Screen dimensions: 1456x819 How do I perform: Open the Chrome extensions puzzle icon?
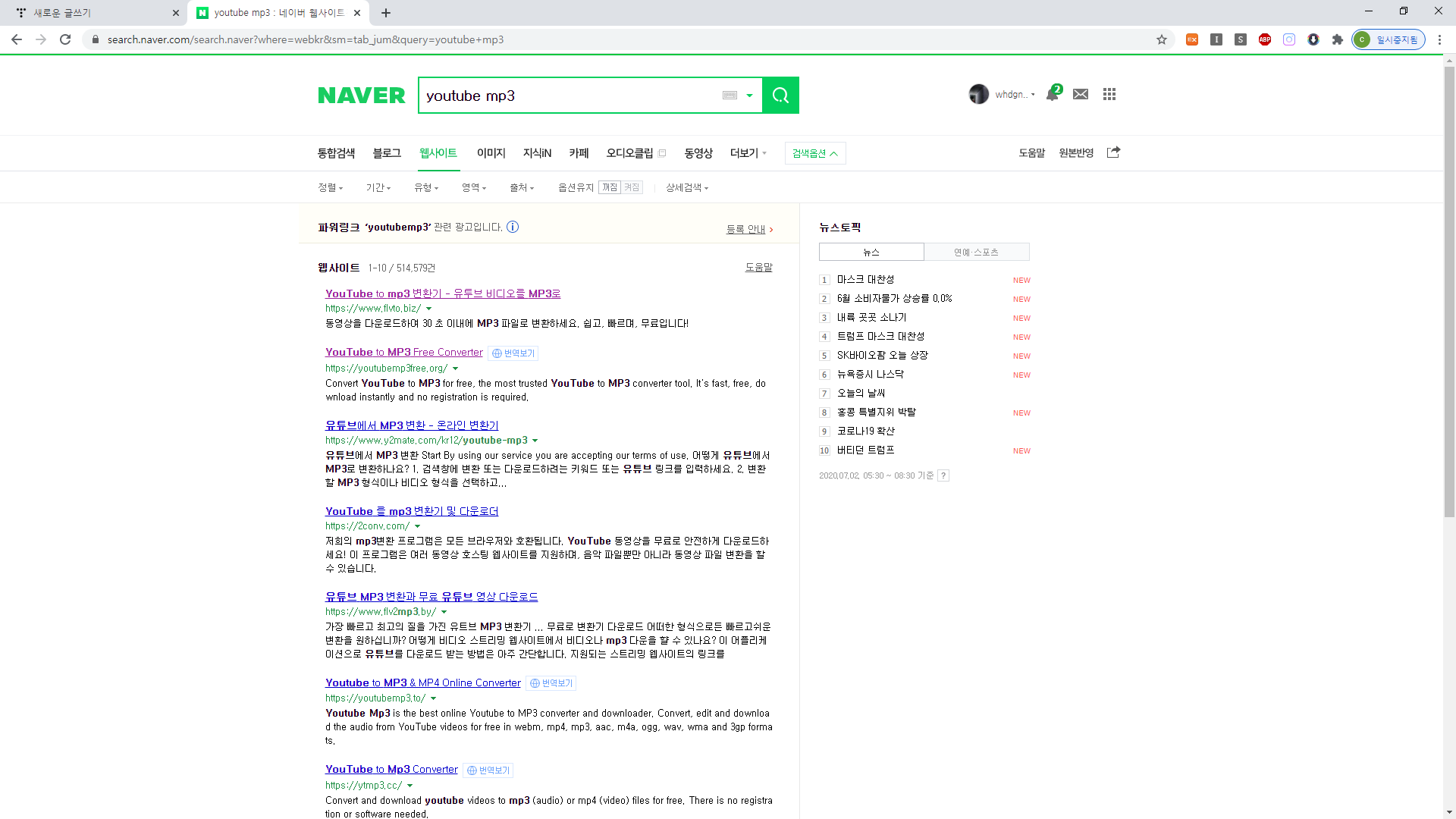click(1338, 39)
